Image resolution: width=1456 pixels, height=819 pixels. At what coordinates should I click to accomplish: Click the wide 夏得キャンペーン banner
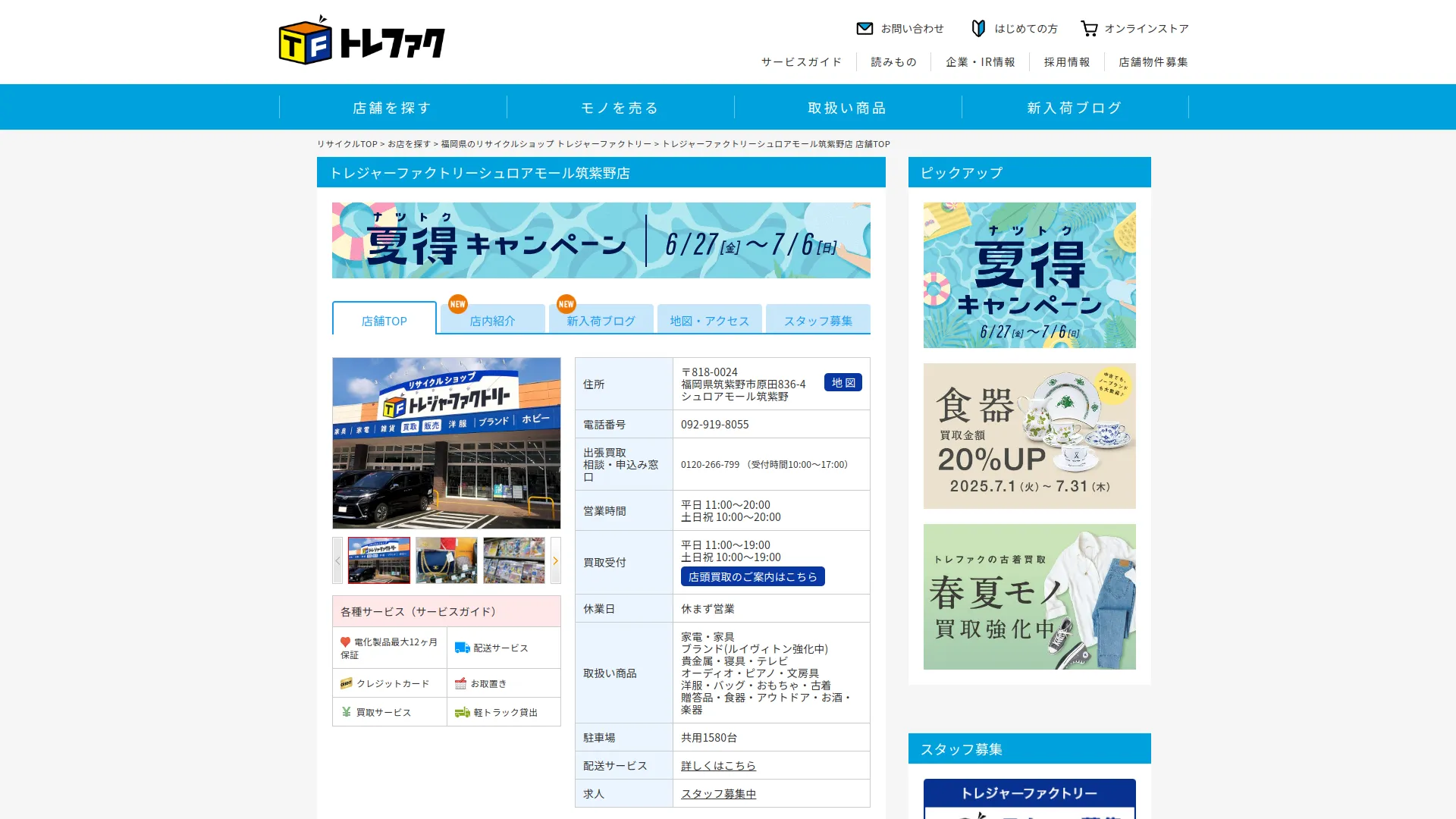[601, 240]
